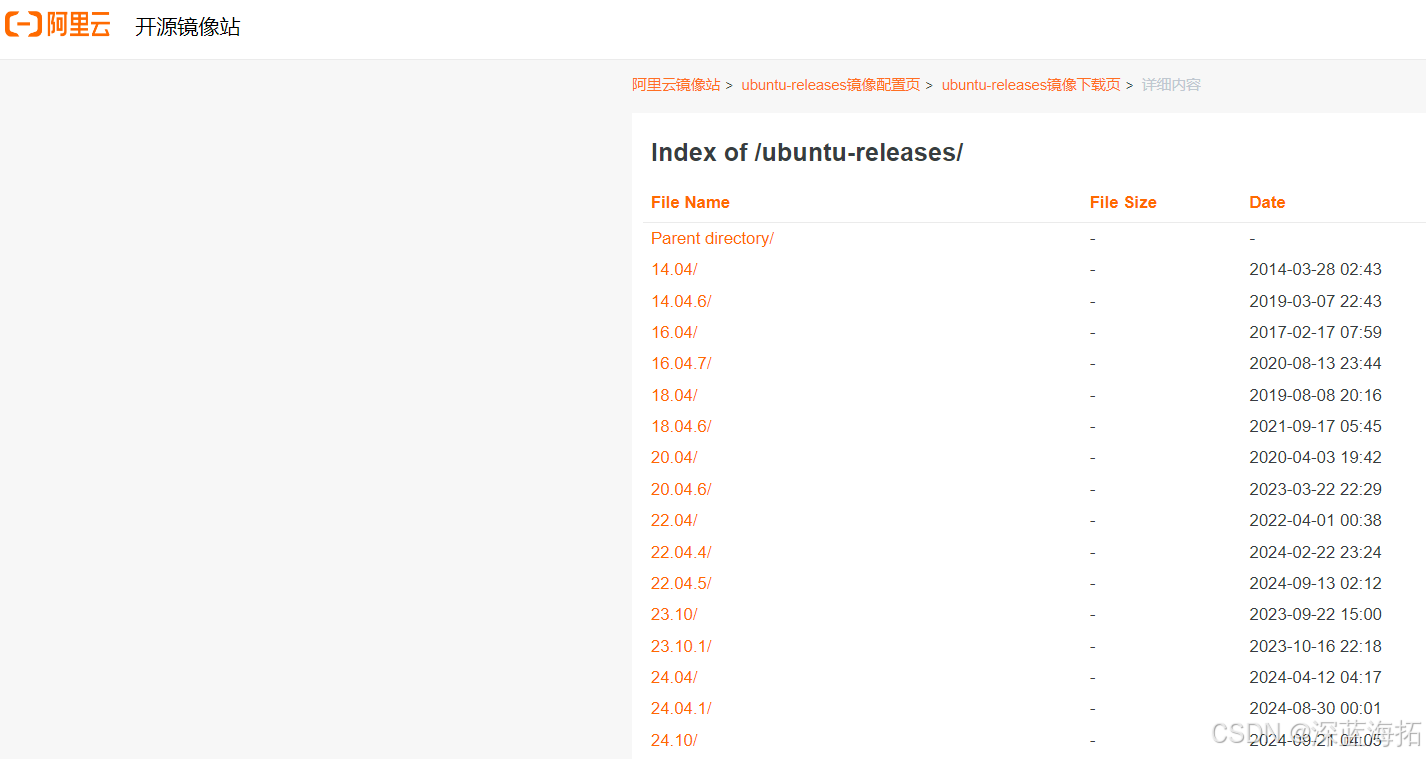Select date 2023-03-22 22:29
The image size is (1426, 759).
1315,489
